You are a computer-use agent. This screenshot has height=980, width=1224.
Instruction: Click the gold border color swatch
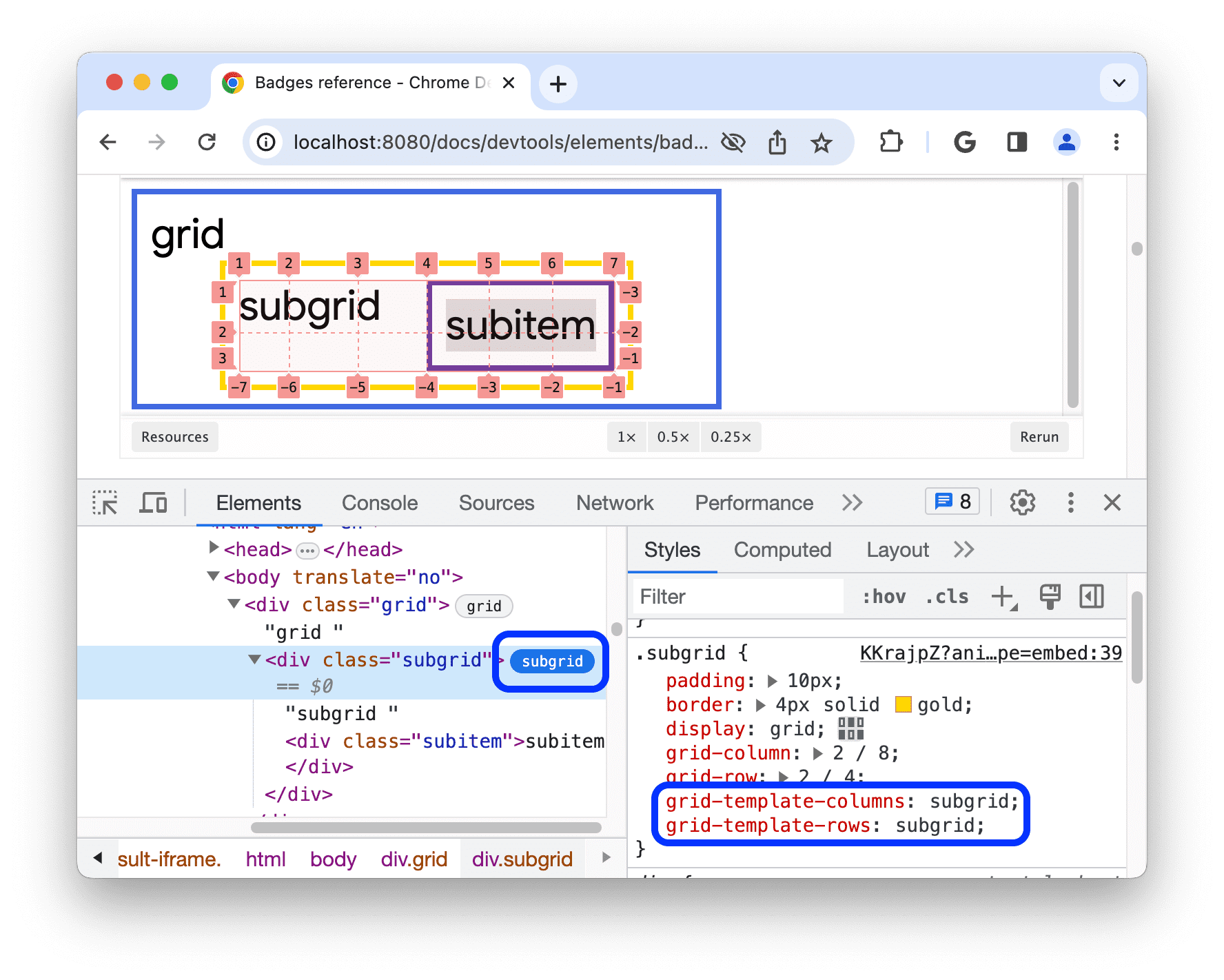904,704
